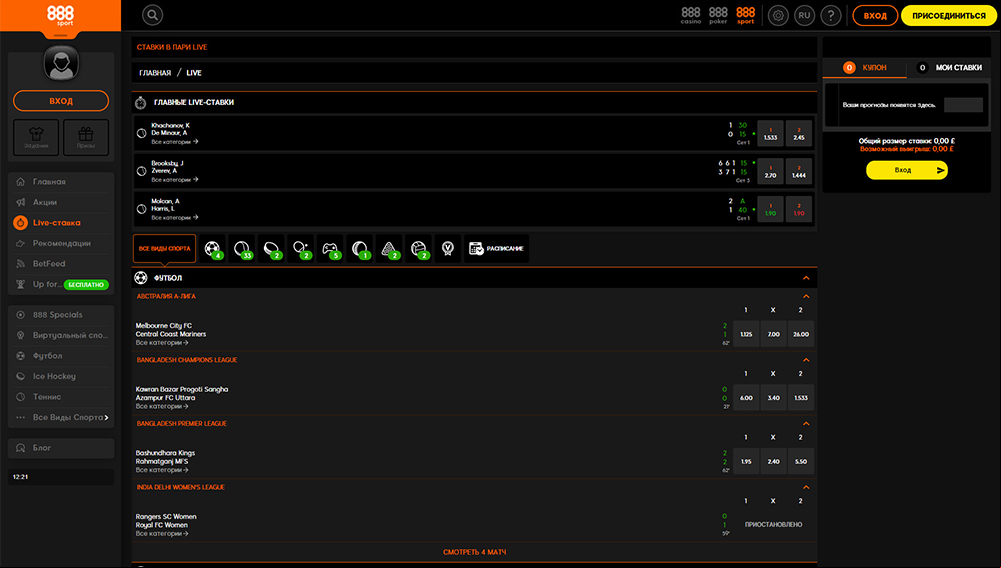Click the football icon in Футбол header

(x=141, y=278)
